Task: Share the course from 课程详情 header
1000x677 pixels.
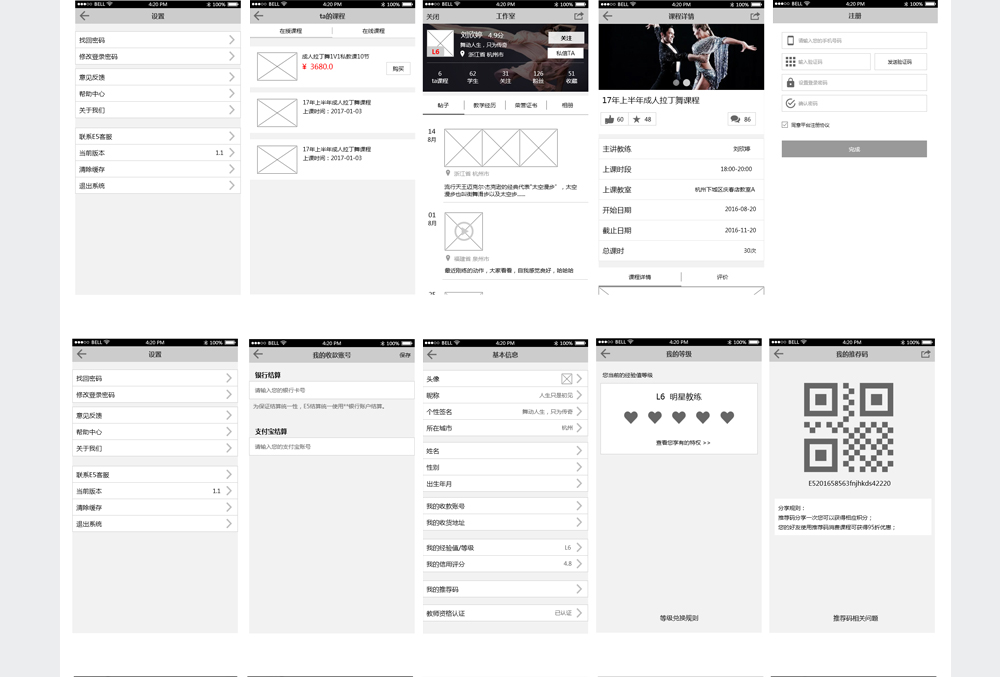Action: 754,16
